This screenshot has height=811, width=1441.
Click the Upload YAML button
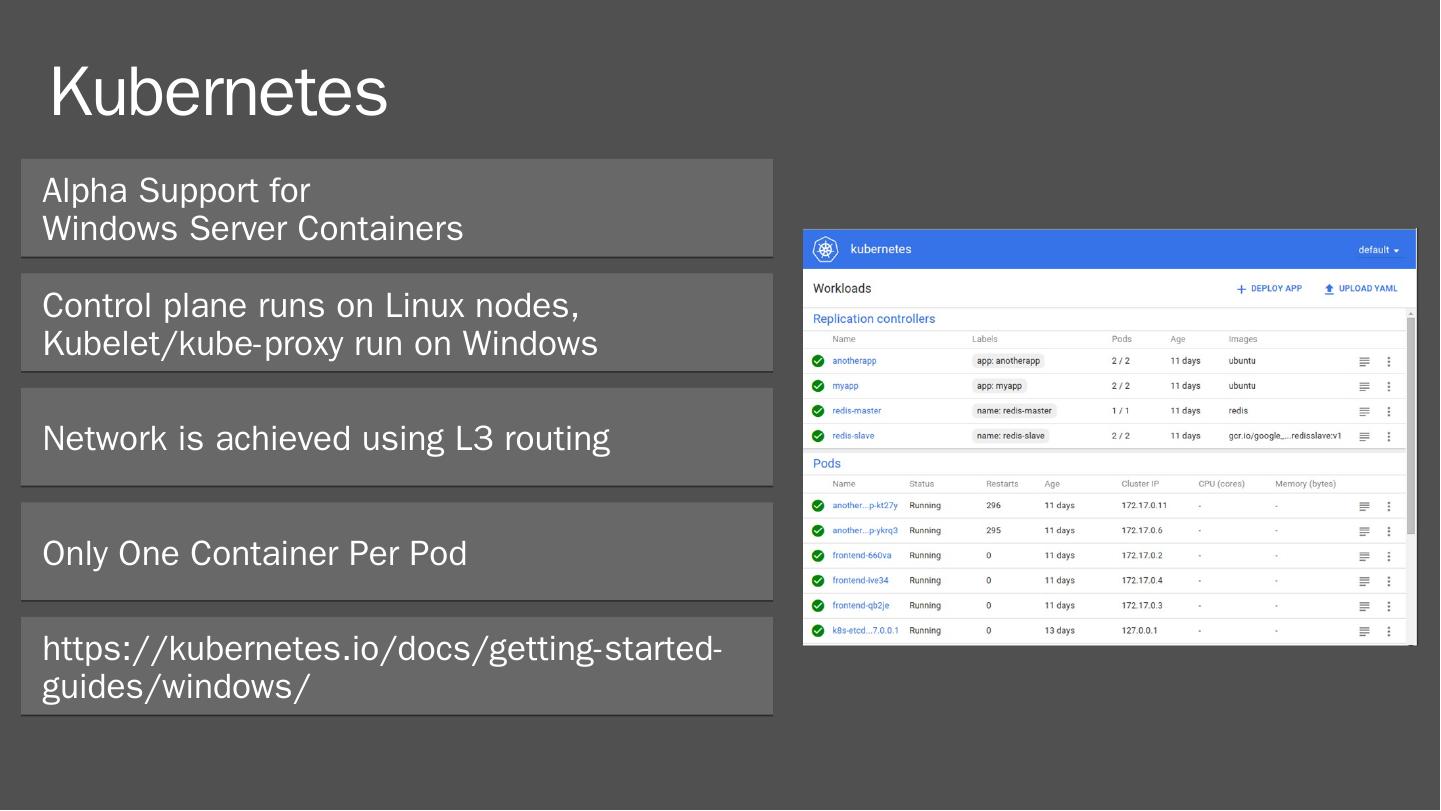[x=1360, y=289]
